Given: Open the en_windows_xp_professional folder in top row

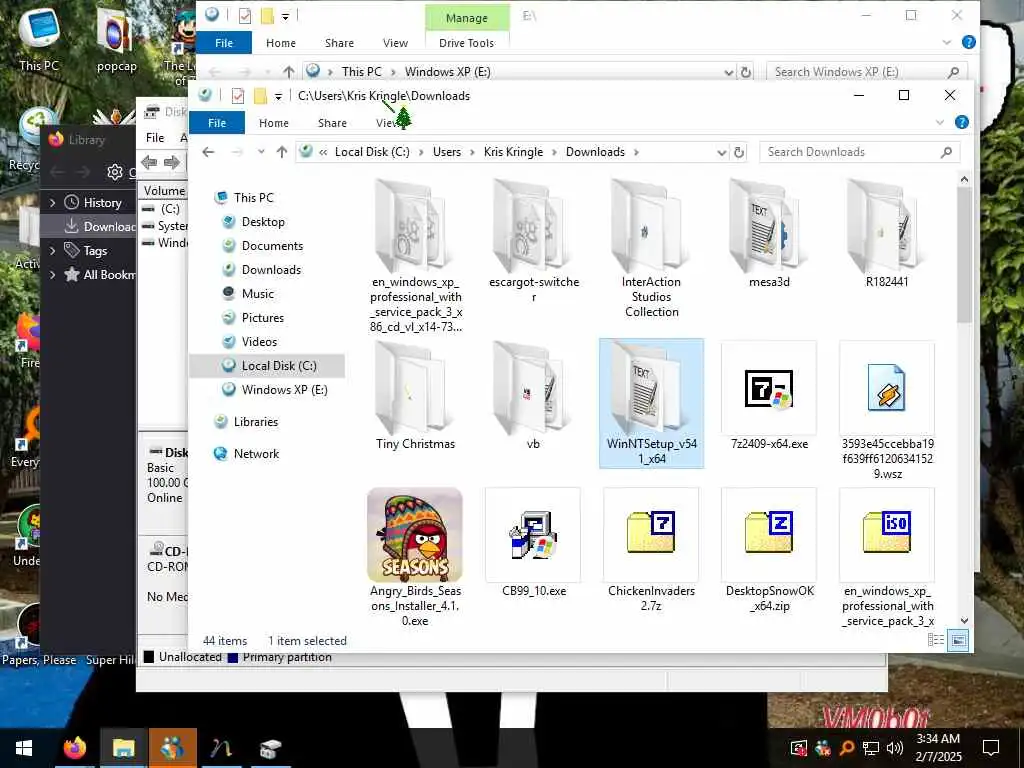Looking at the screenshot, I should (415, 256).
